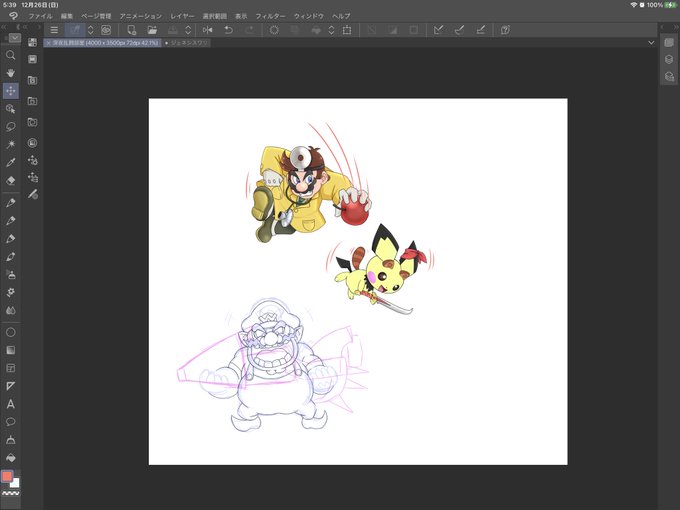Click the Clip Studio support help icon
680x510 pixels.
tap(505, 30)
